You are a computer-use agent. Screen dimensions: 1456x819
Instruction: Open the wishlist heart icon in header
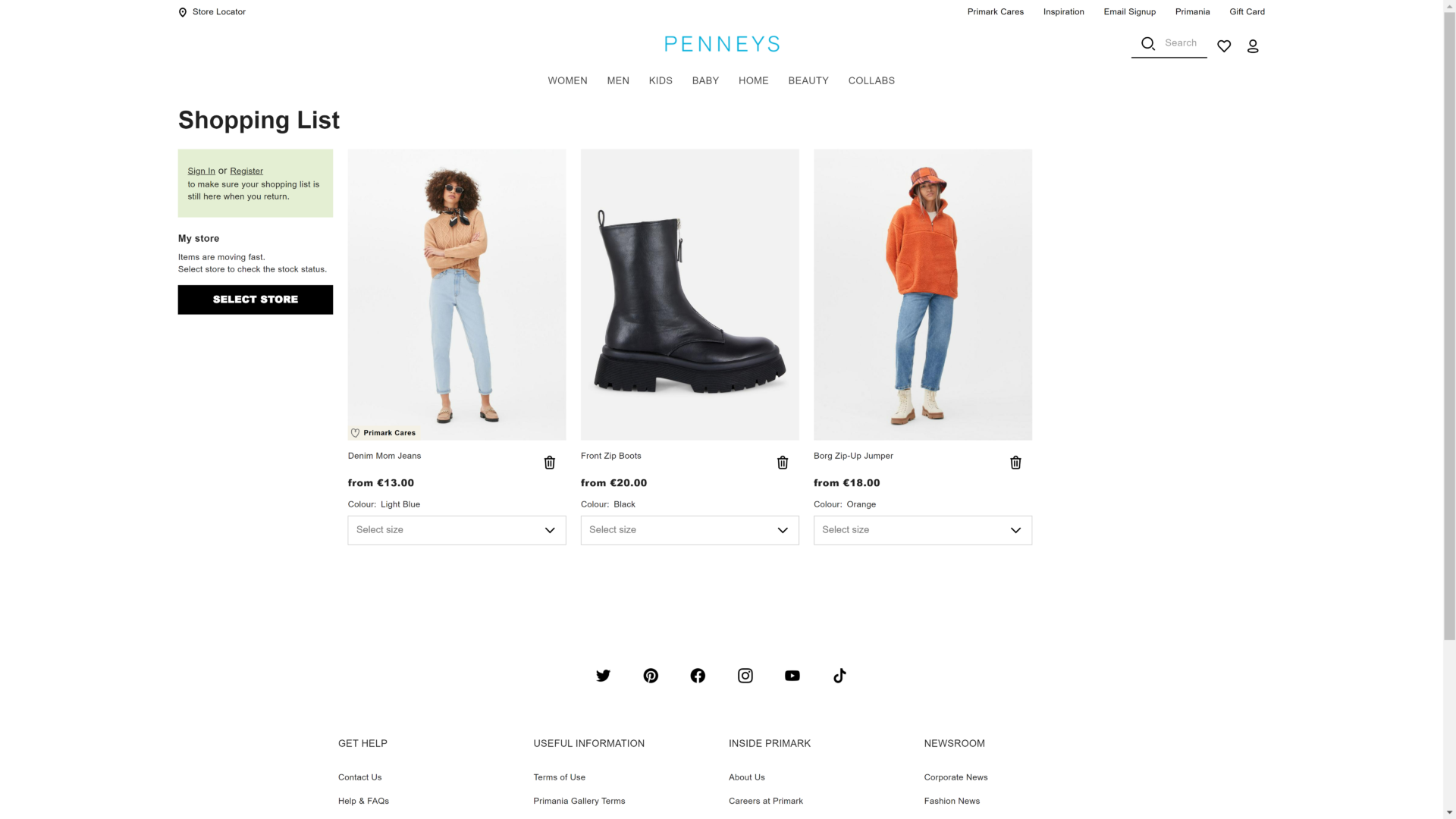click(1224, 46)
